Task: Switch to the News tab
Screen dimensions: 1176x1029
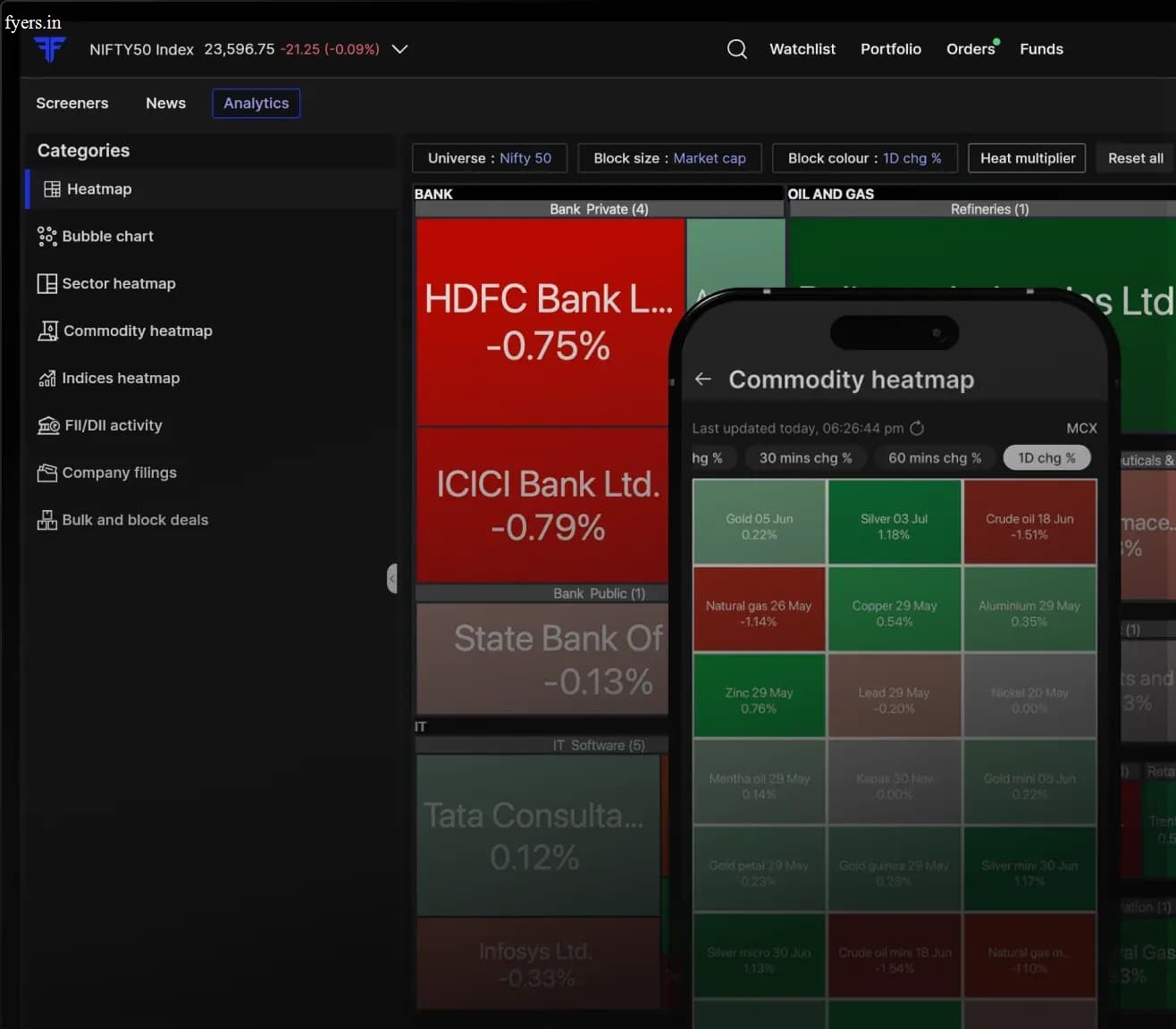Action: tap(166, 104)
